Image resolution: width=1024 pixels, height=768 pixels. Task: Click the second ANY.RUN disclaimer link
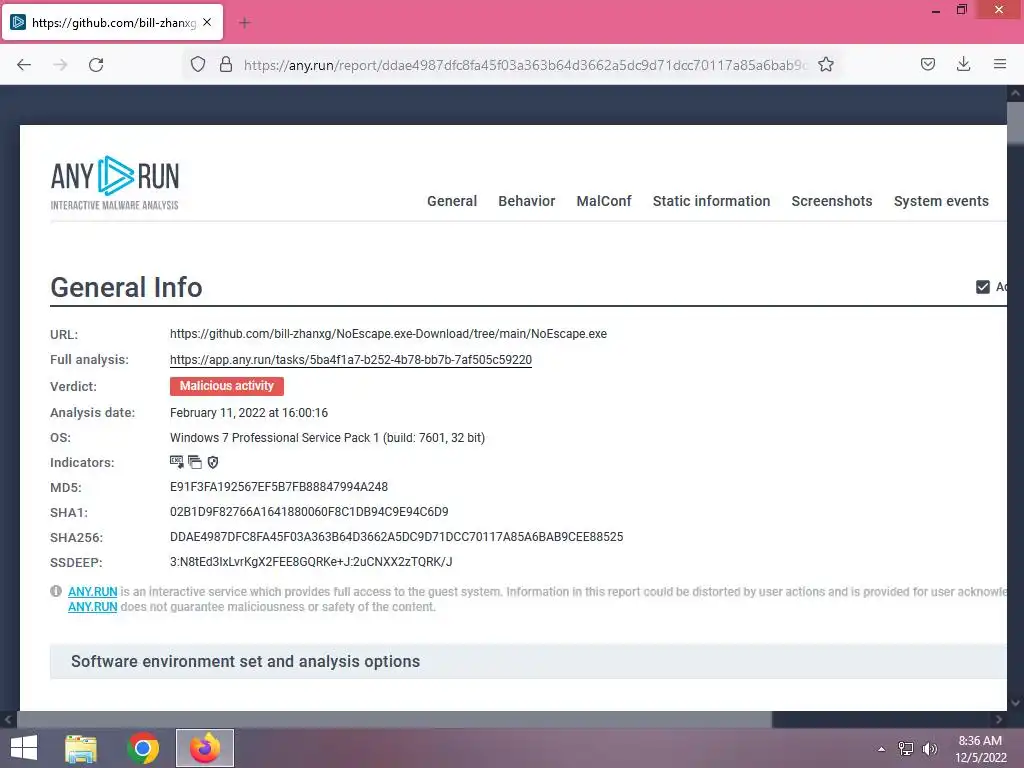pyautogui.click(x=93, y=607)
